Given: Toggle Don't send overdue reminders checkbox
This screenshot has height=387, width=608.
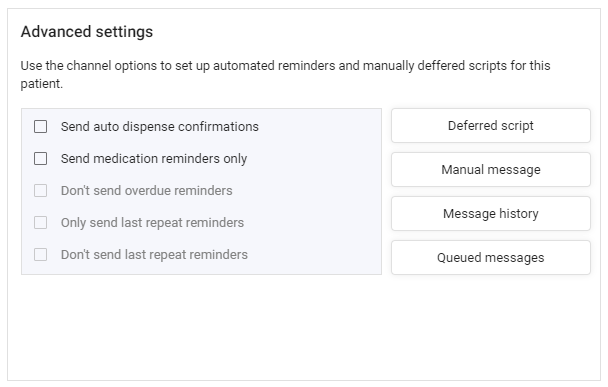Looking at the screenshot, I should (x=40, y=191).
